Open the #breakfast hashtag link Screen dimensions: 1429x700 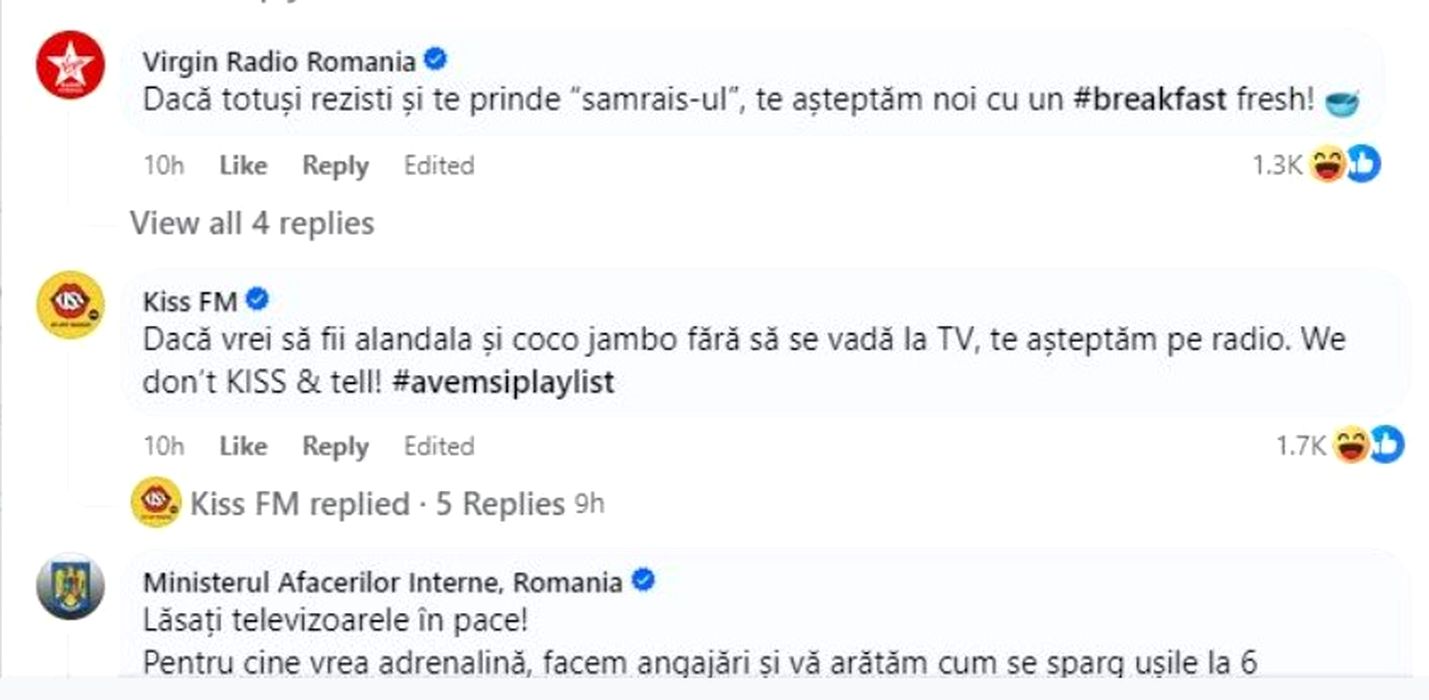click(1155, 101)
